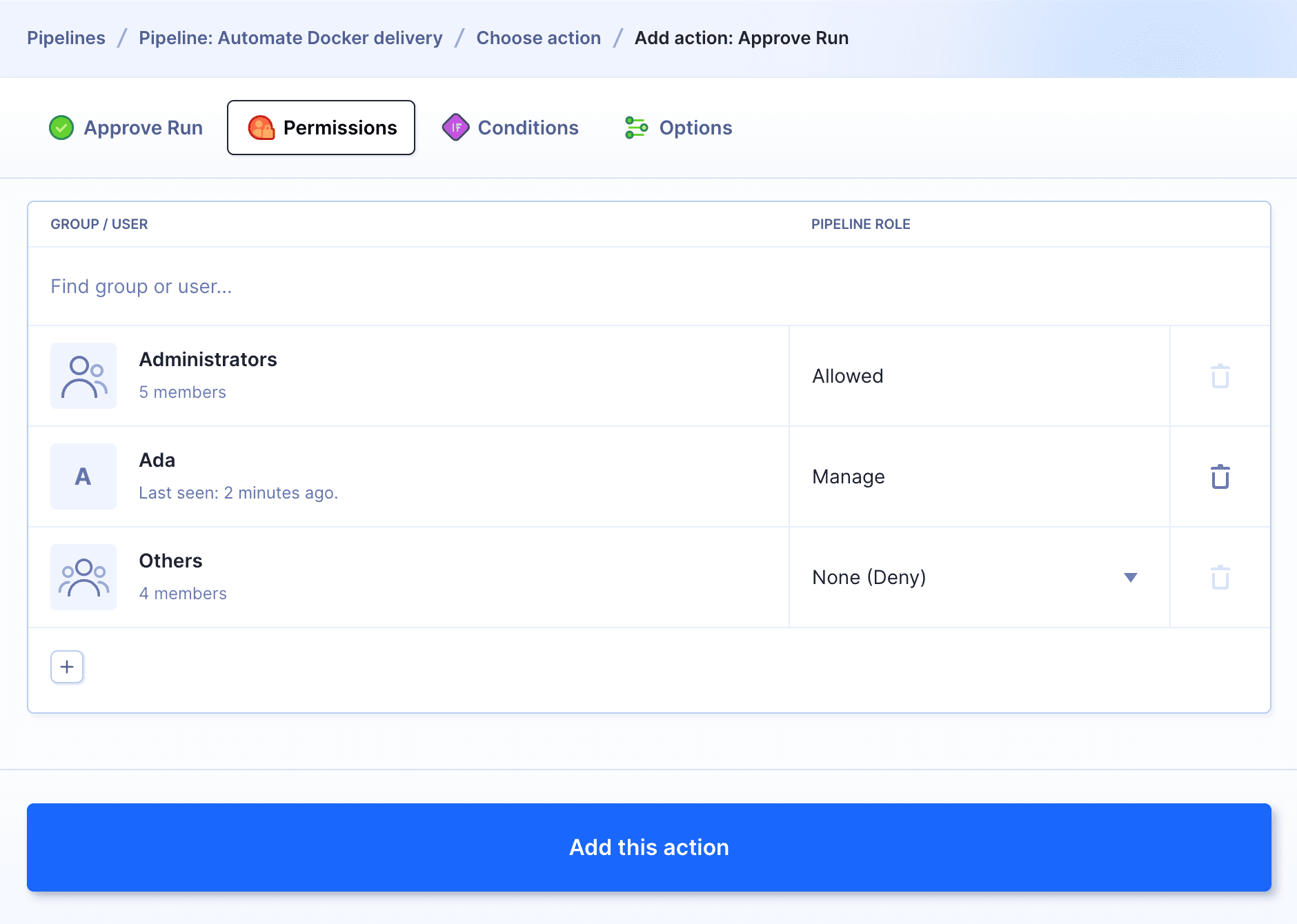Click the Allowed role for Administrators
1297x924 pixels.
[x=848, y=376]
